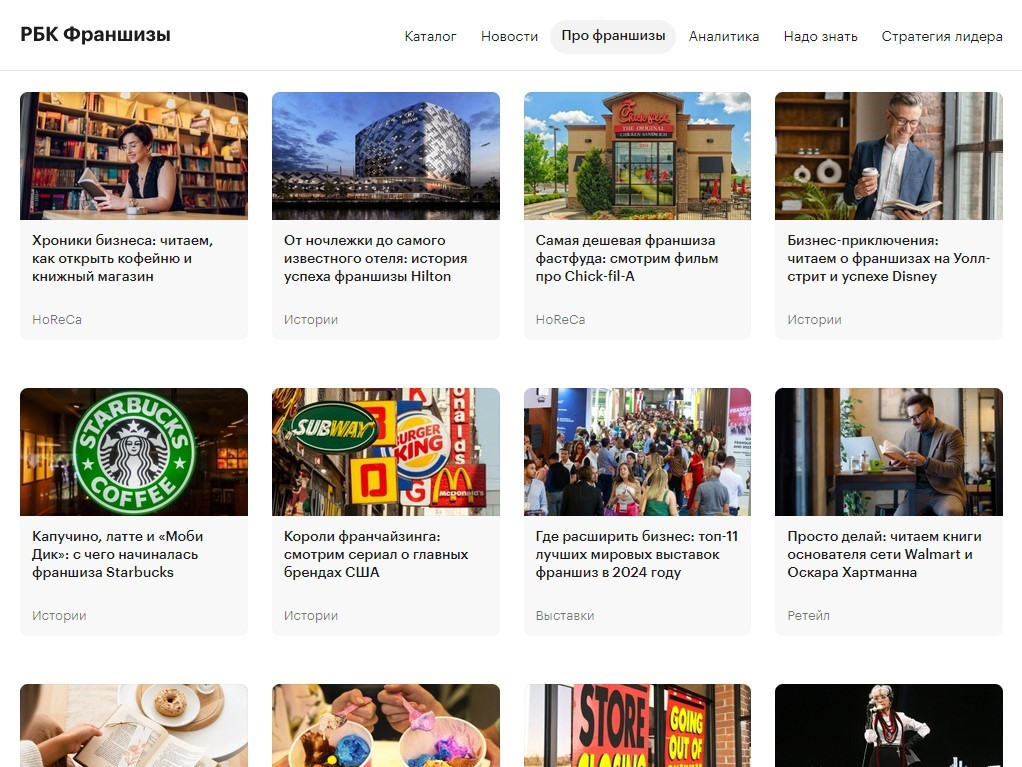The height and width of the screenshot is (767, 1022).
Task: Go to the Новости section
Action: [509, 36]
